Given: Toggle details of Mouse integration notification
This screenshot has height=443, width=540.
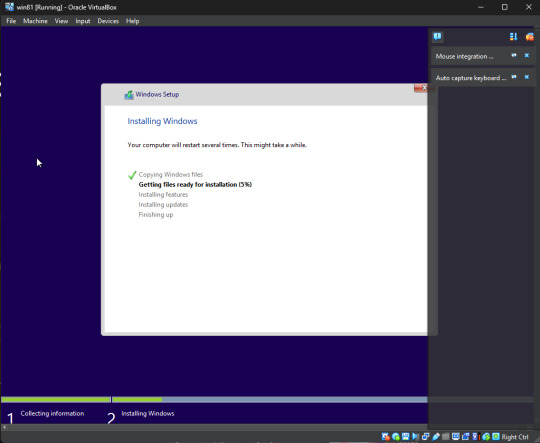Looking at the screenshot, I should [514, 55].
